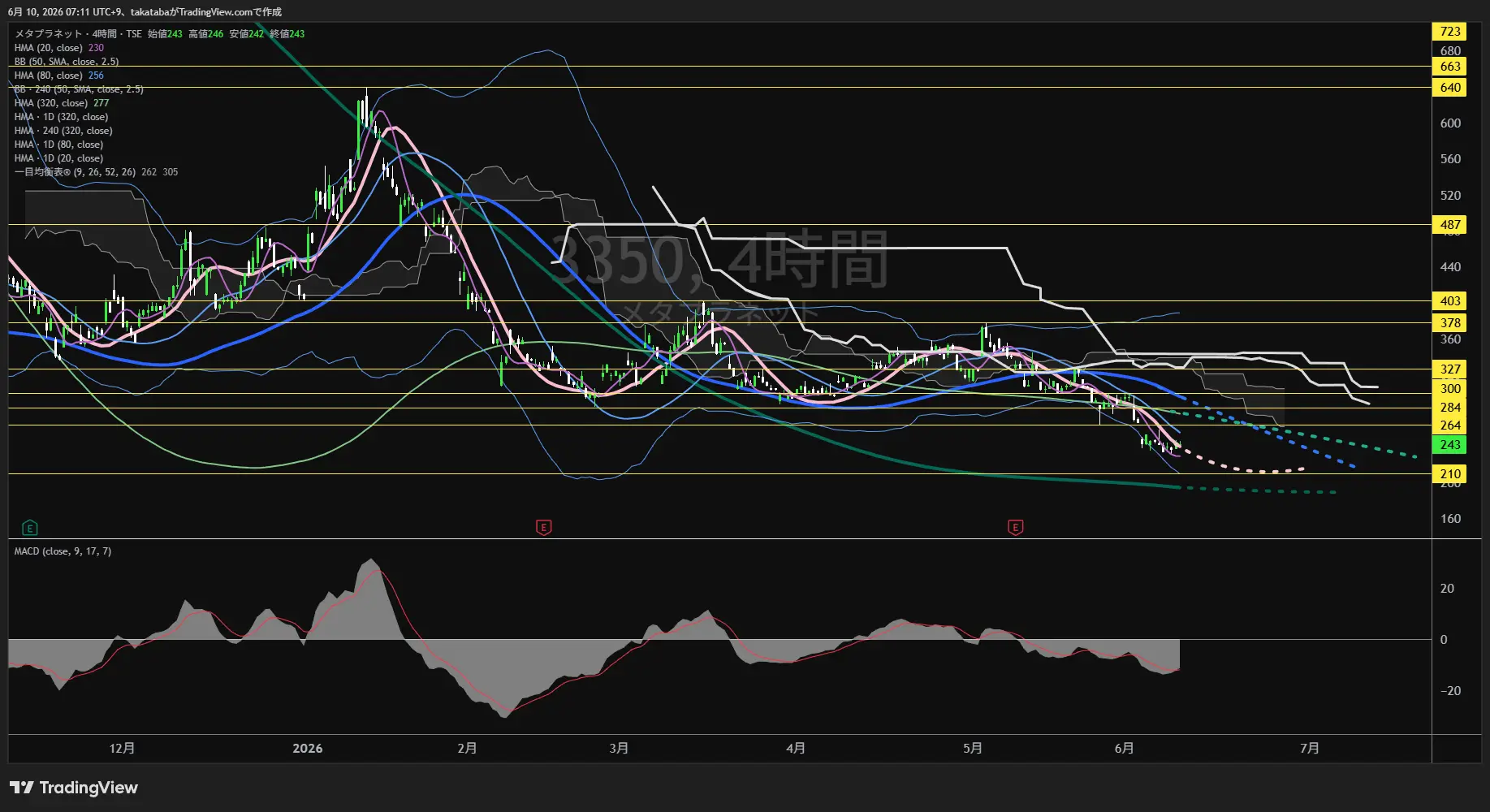The width and height of the screenshot is (1490, 812).
Task: Select the 一目均衡表 (9, 26, 52, 26) legend
Action: (x=96, y=172)
